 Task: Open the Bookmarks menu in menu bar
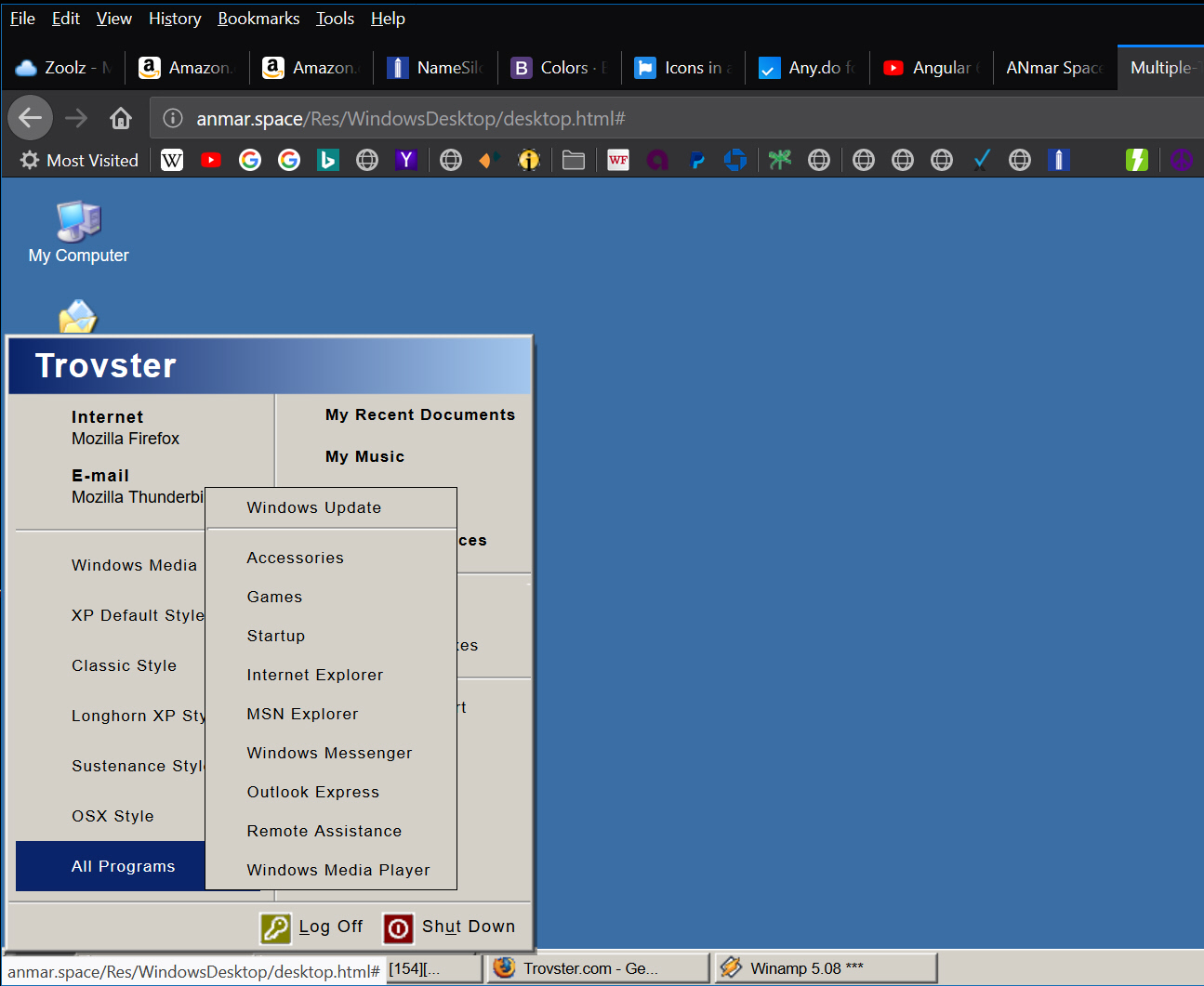(x=258, y=19)
